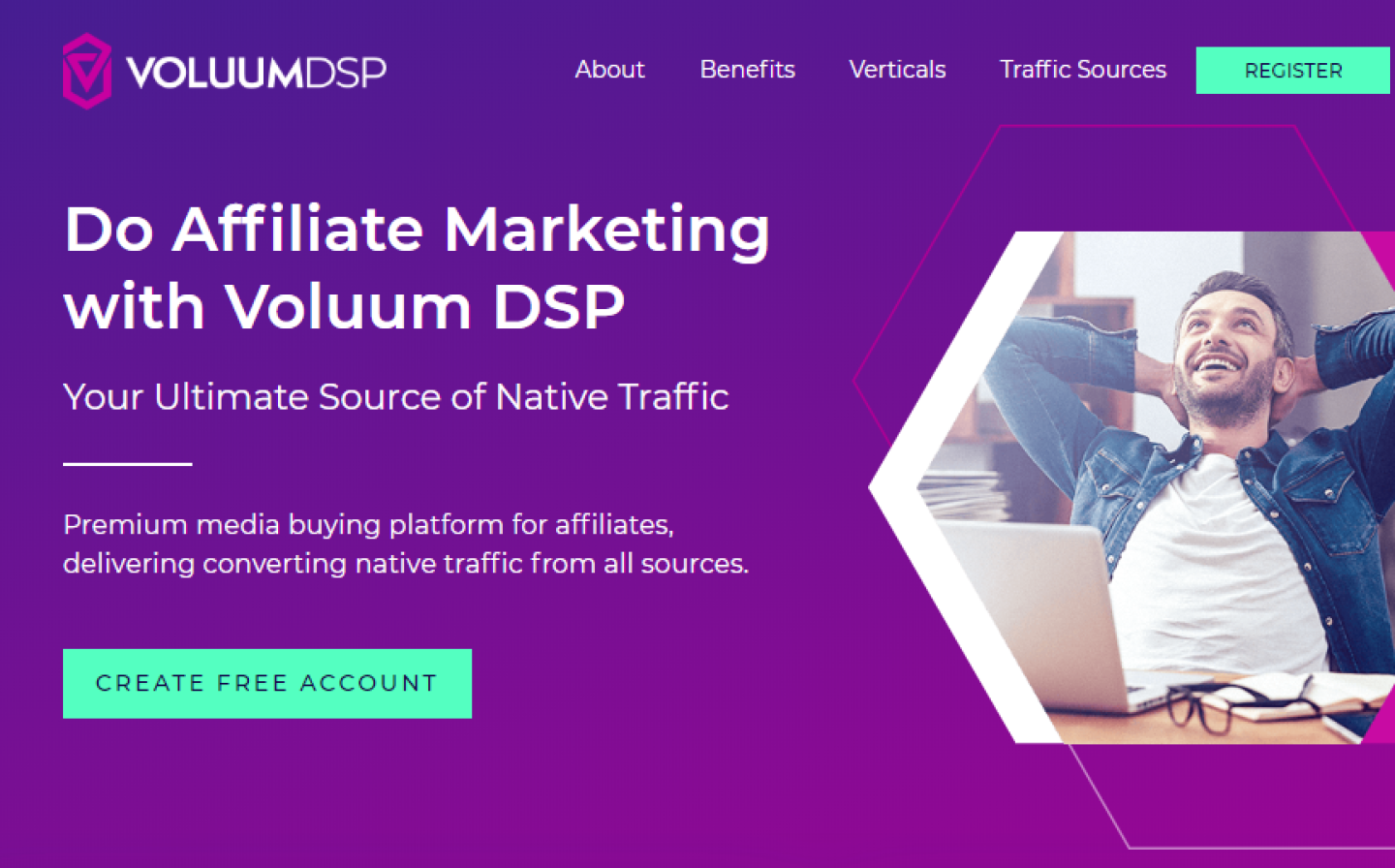Click the 'delivering converting native traffic' text line
Image resolution: width=1395 pixels, height=868 pixels.
pos(406,564)
